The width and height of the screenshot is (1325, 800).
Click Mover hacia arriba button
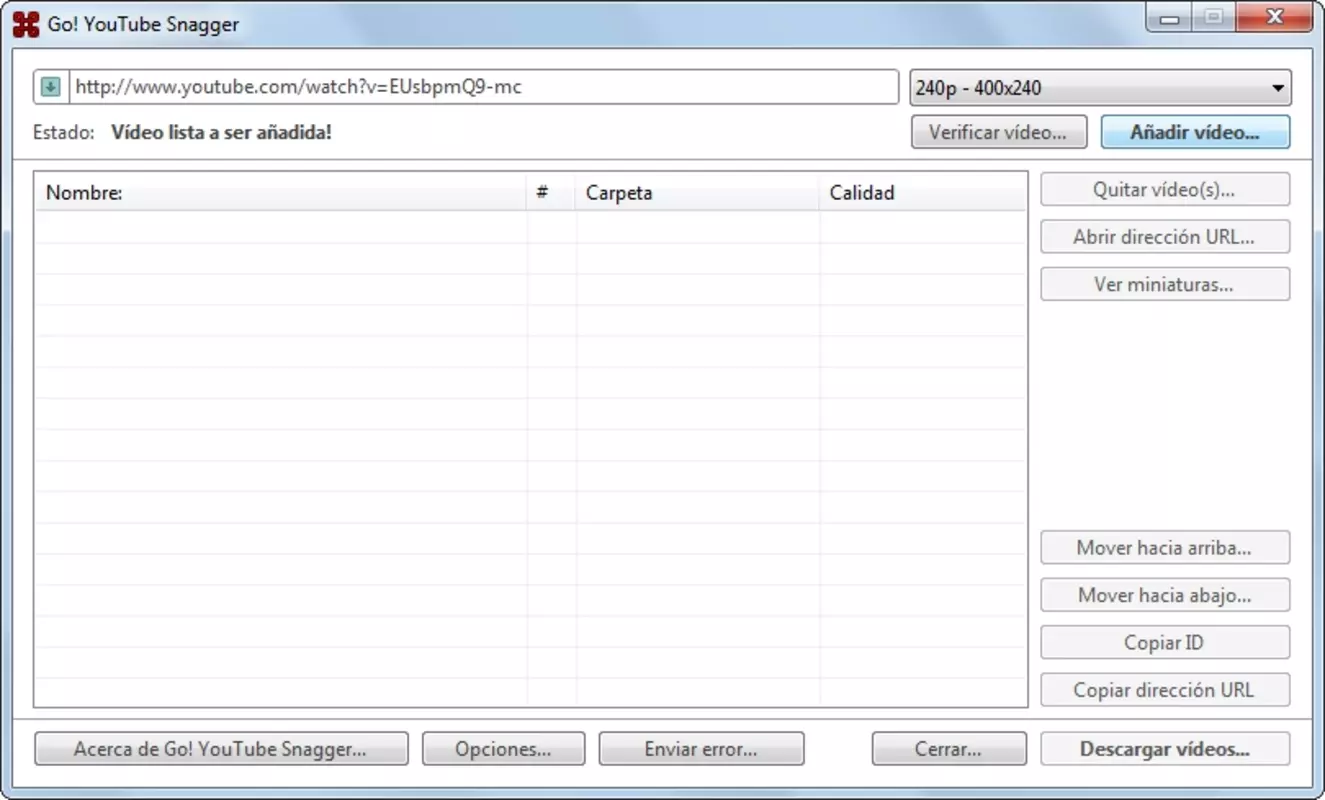[x=1165, y=548]
